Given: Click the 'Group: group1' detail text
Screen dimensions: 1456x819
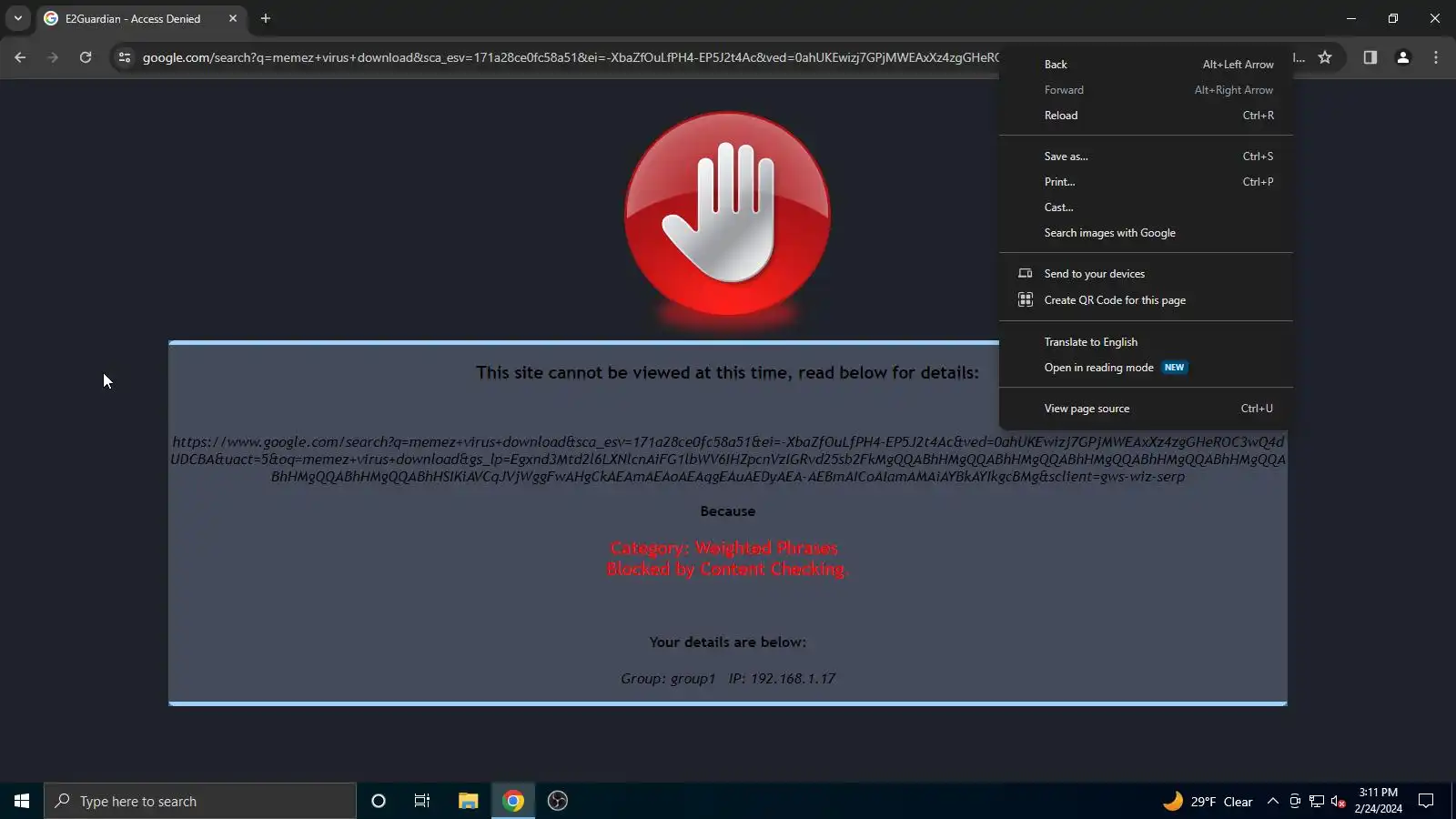Looking at the screenshot, I should [668, 679].
